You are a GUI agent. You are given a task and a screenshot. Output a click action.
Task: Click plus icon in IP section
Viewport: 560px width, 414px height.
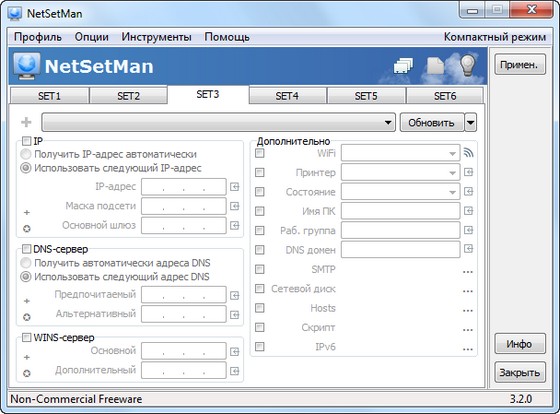27,213
